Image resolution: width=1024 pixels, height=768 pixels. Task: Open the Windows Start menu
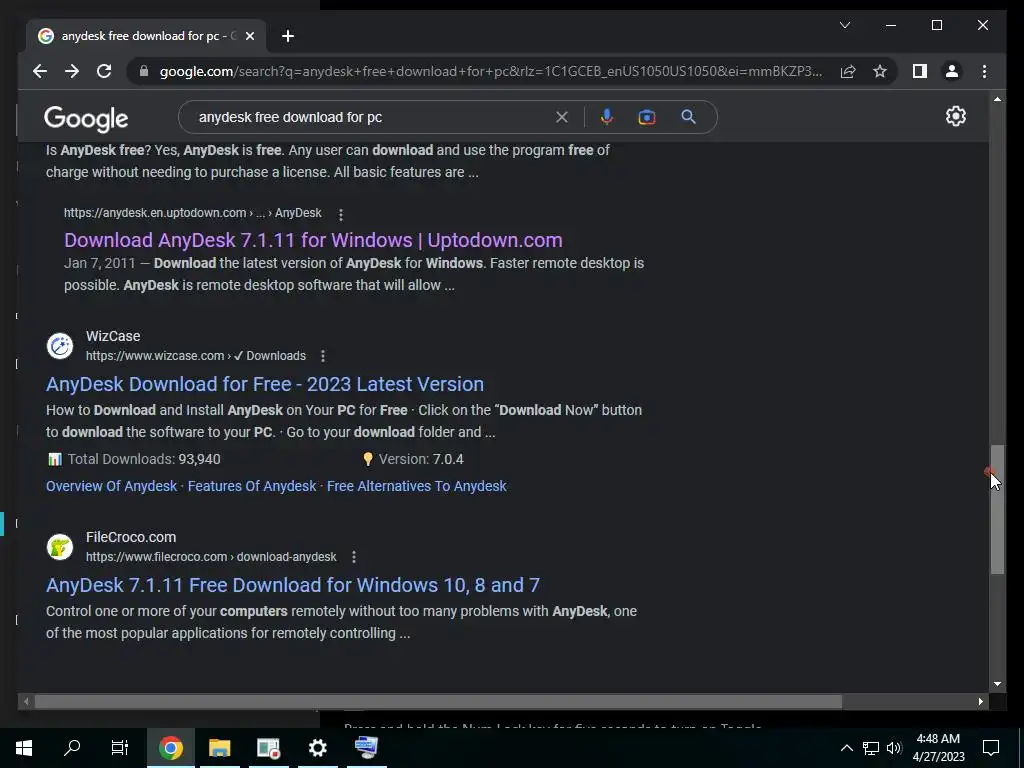tap(24, 748)
